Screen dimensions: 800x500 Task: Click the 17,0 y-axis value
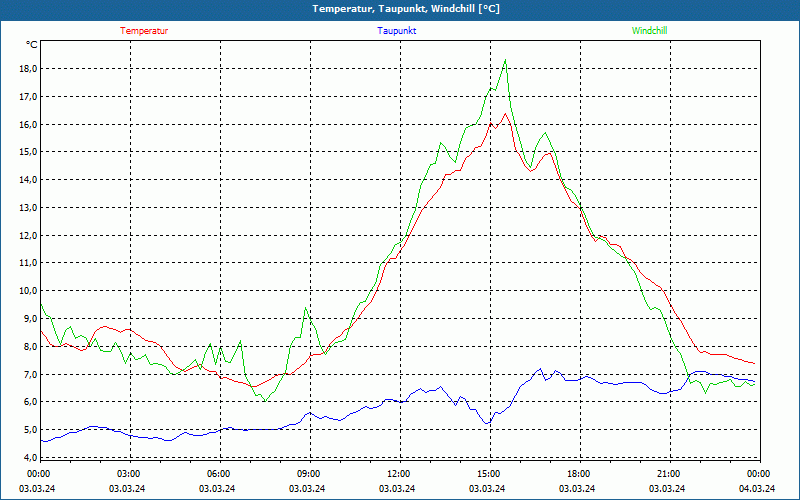(x=28, y=96)
